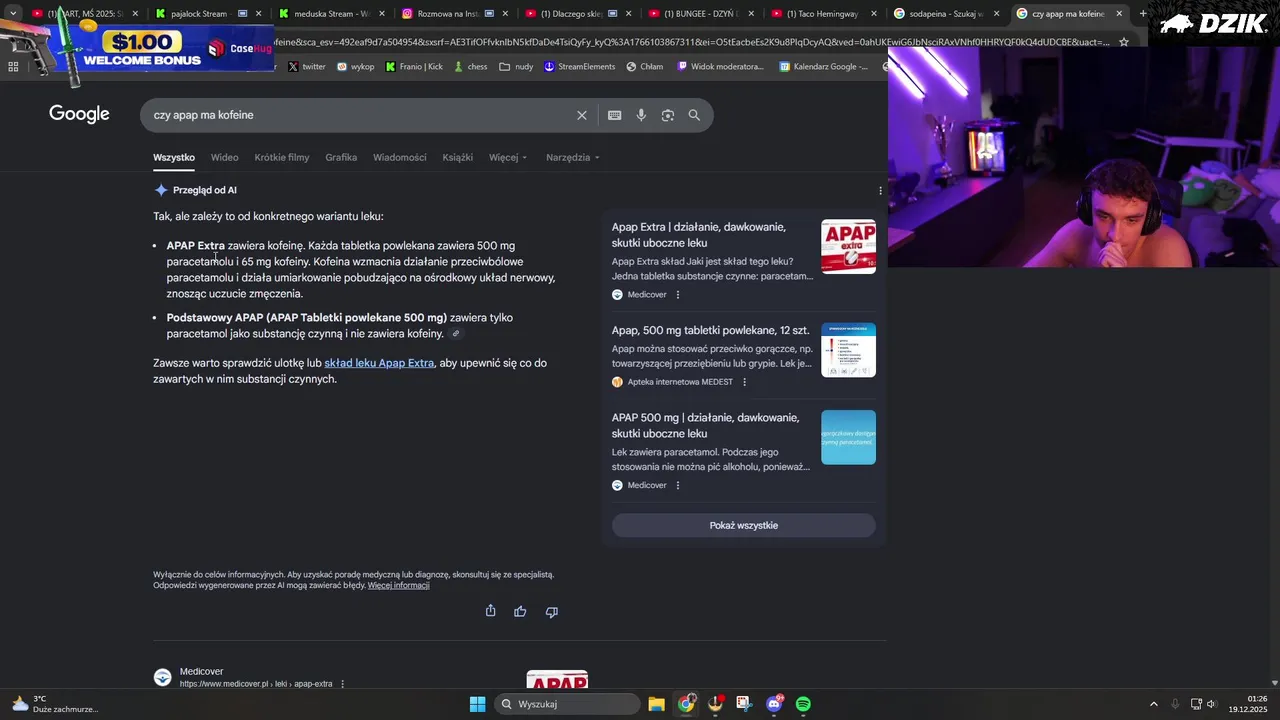Open the nudy bookmarks folder

point(516,67)
